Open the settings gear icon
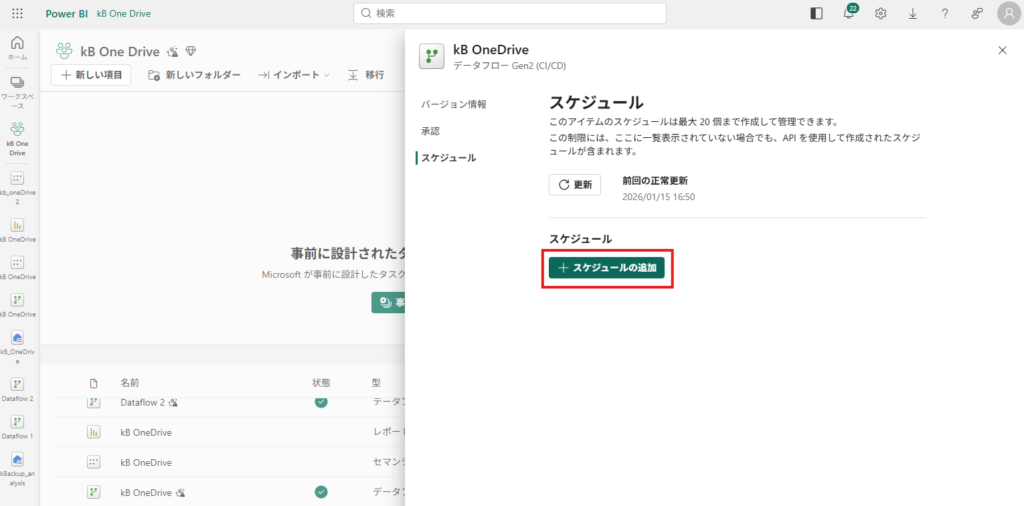 [881, 13]
